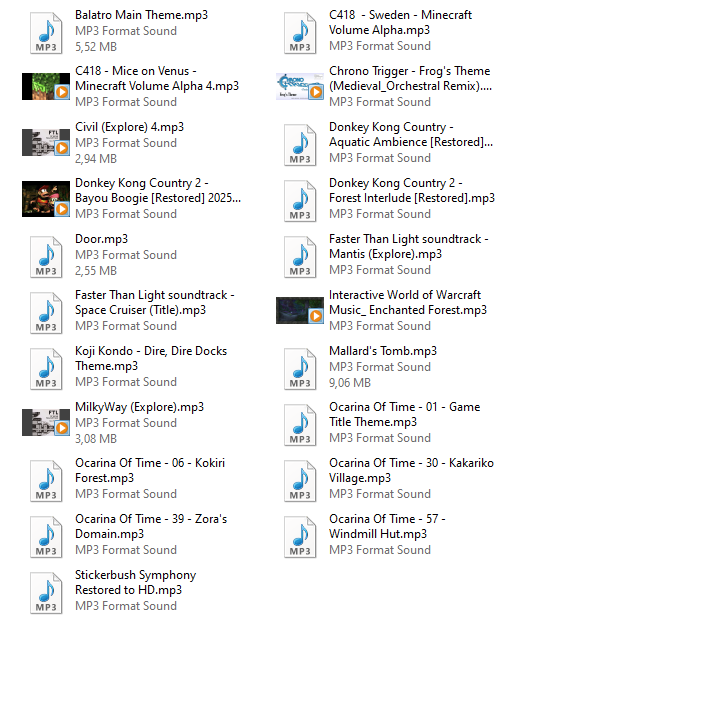This screenshot has width=718, height=725.
Task: Select the Chrono Trigger Frog's Theme thumbnail
Action: coord(300,86)
